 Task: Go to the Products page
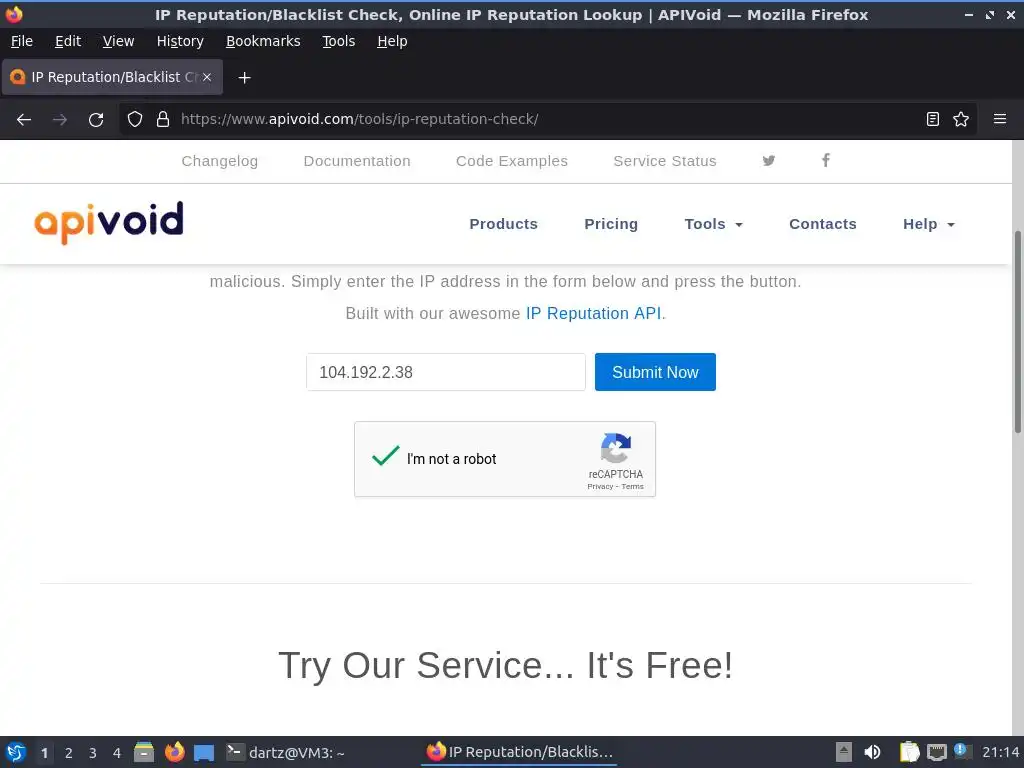[504, 224]
